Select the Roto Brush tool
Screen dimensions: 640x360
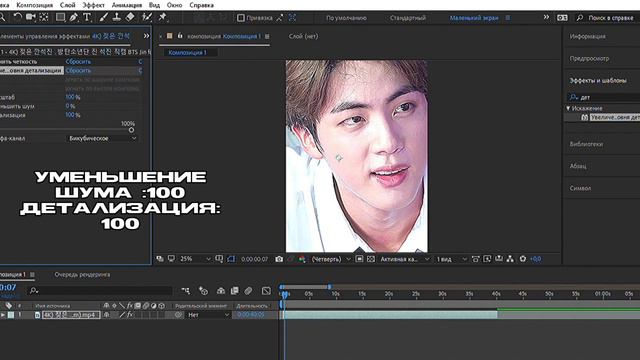click(147, 17)
